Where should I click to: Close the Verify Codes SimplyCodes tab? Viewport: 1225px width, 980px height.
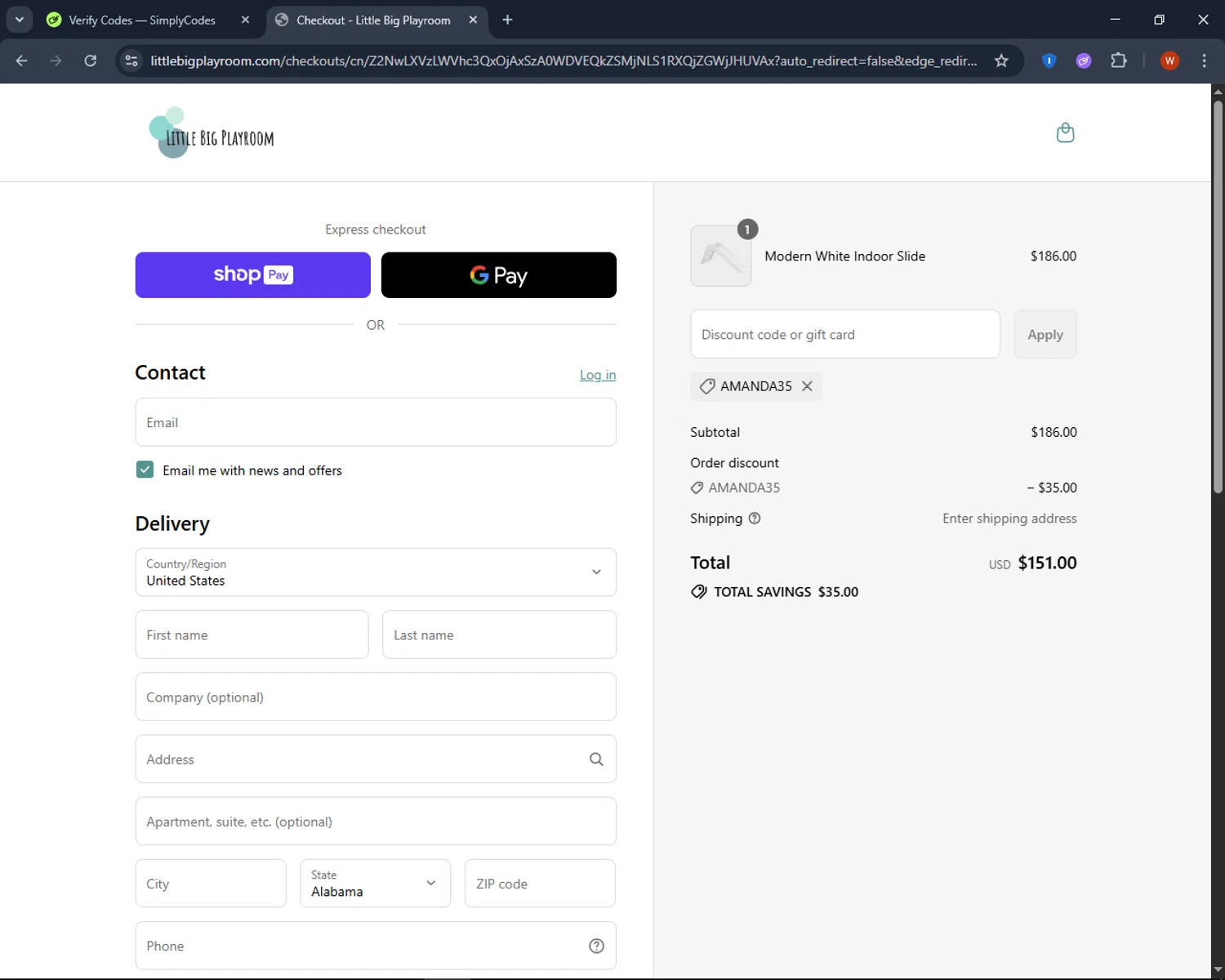(245, 20)
